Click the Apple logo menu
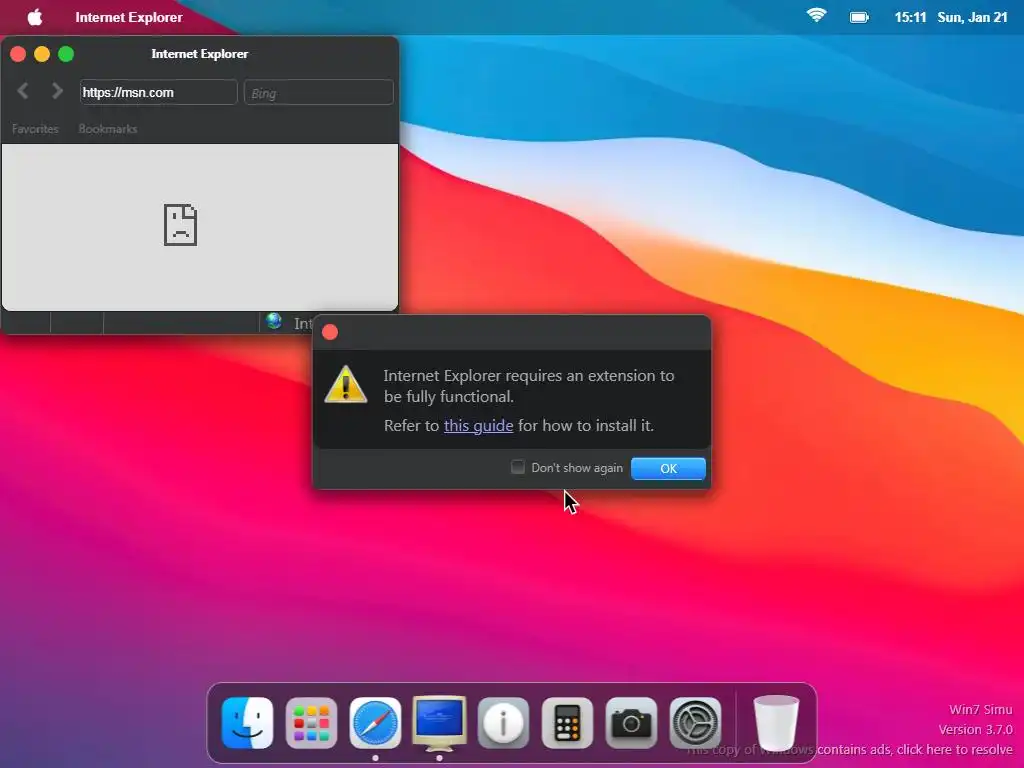 click(35, 17)
